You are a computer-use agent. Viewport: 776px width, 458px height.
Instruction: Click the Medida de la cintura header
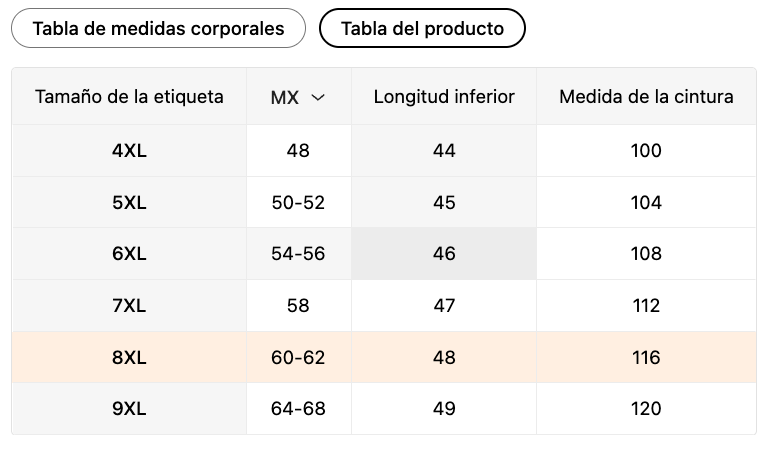(x=646, y=97)
